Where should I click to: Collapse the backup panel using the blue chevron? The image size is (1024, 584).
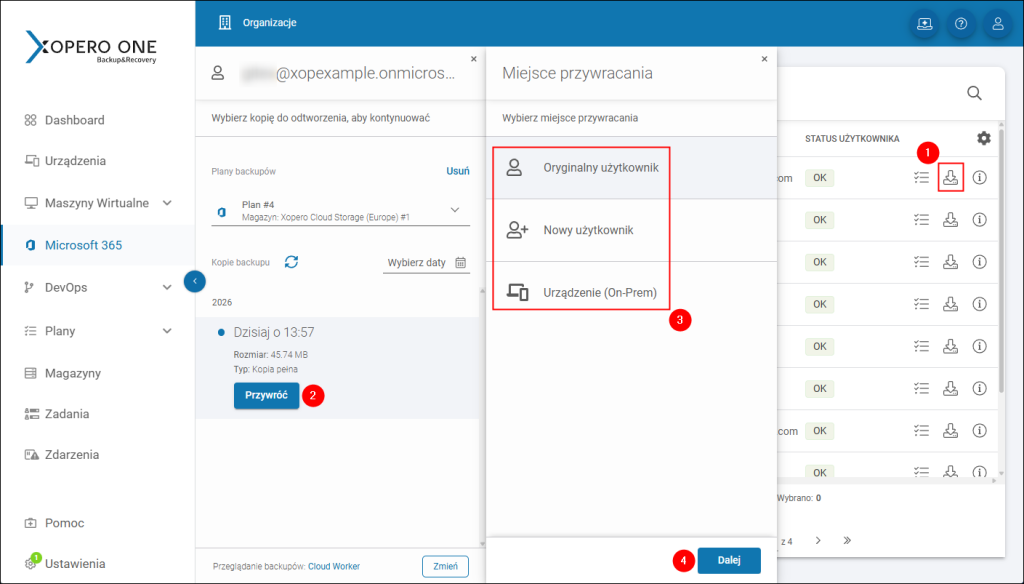(195, 281)
